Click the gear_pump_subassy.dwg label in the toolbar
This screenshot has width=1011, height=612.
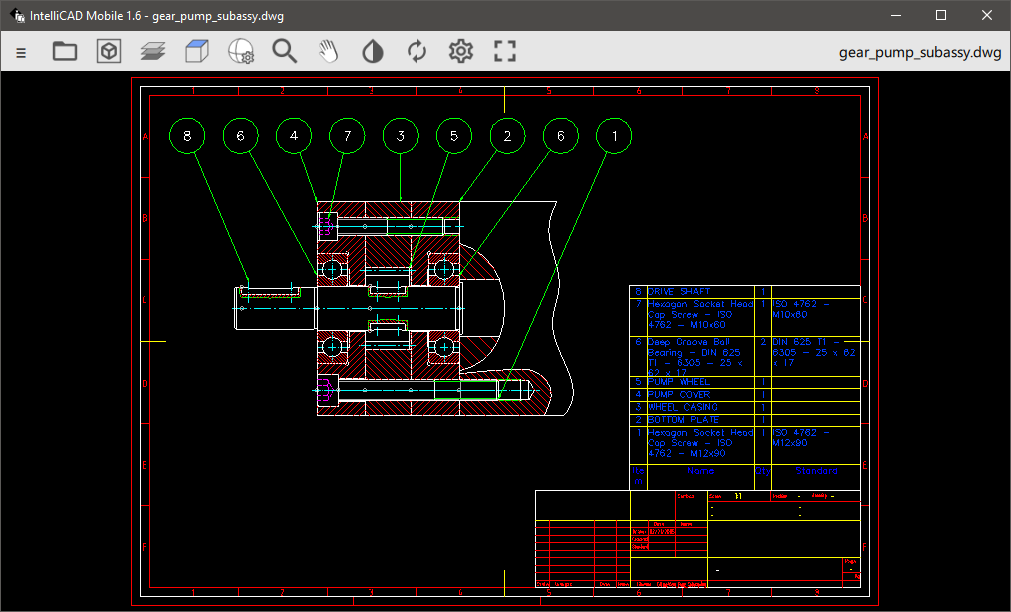(922, 51)
